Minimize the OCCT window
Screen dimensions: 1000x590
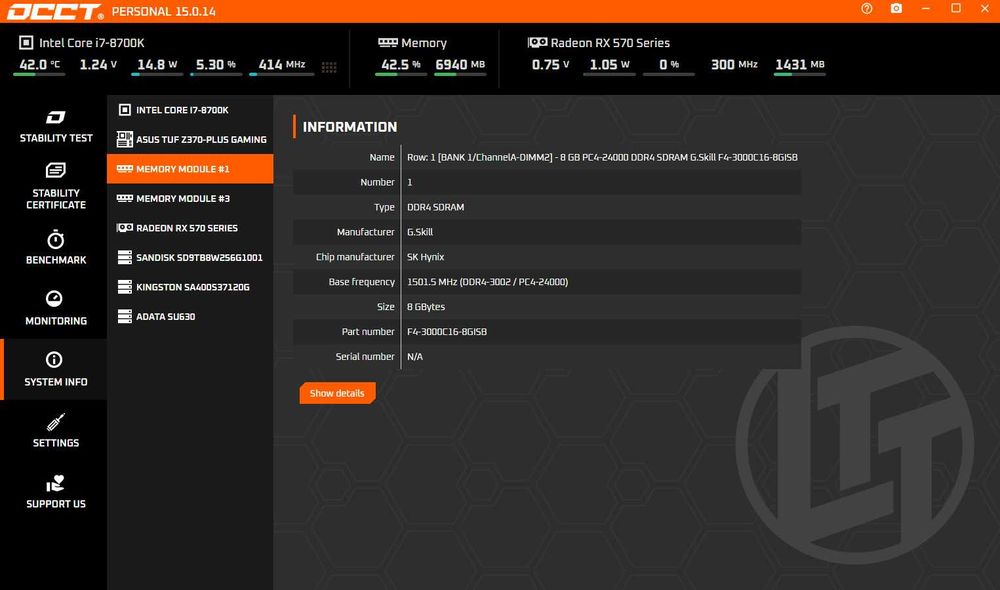pyautogui.click(x=925, y=8)
